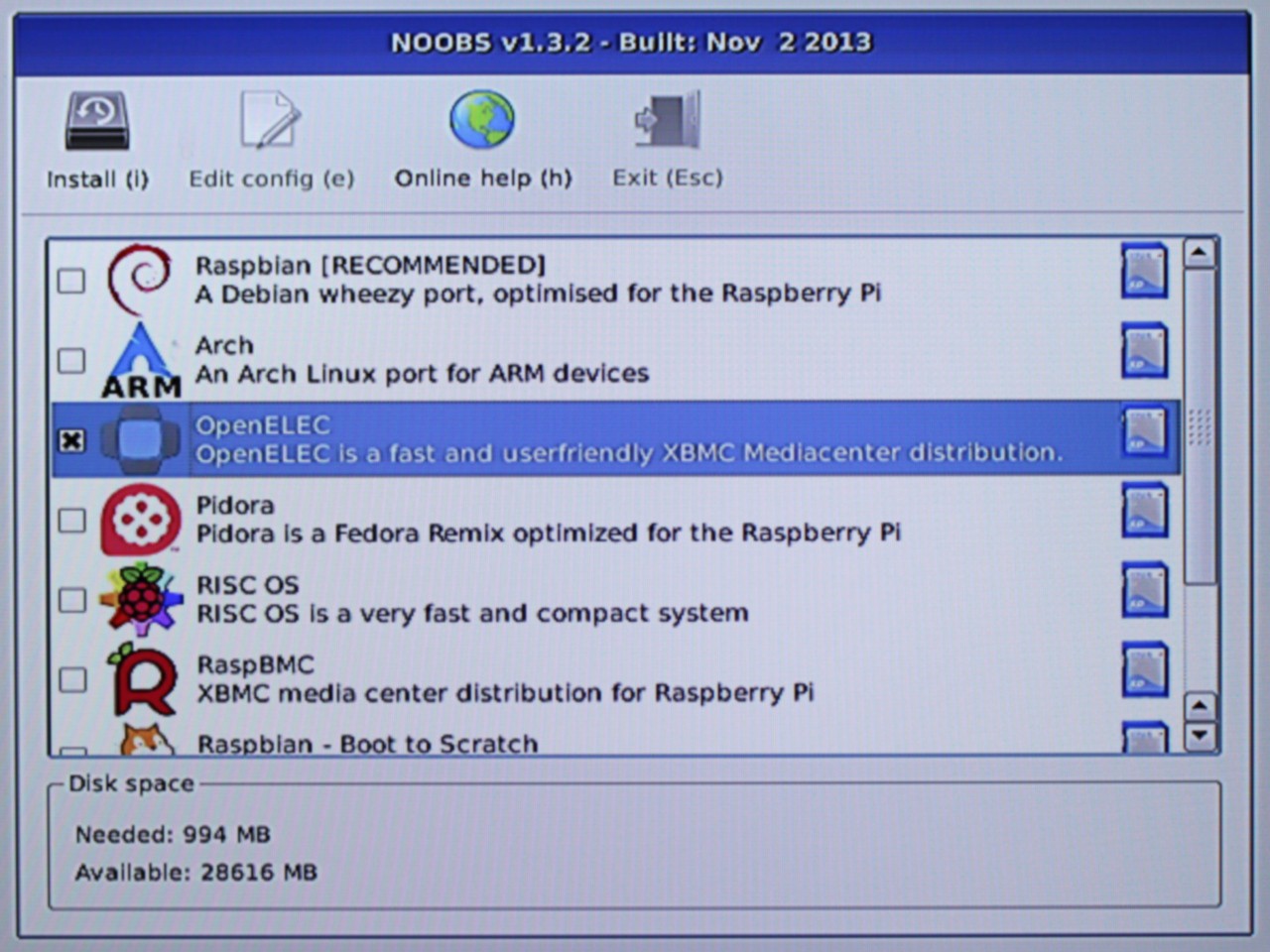This screenshot has height=952, width=1270.
Task: Click the Exit door icon
Action: (668, 120)
